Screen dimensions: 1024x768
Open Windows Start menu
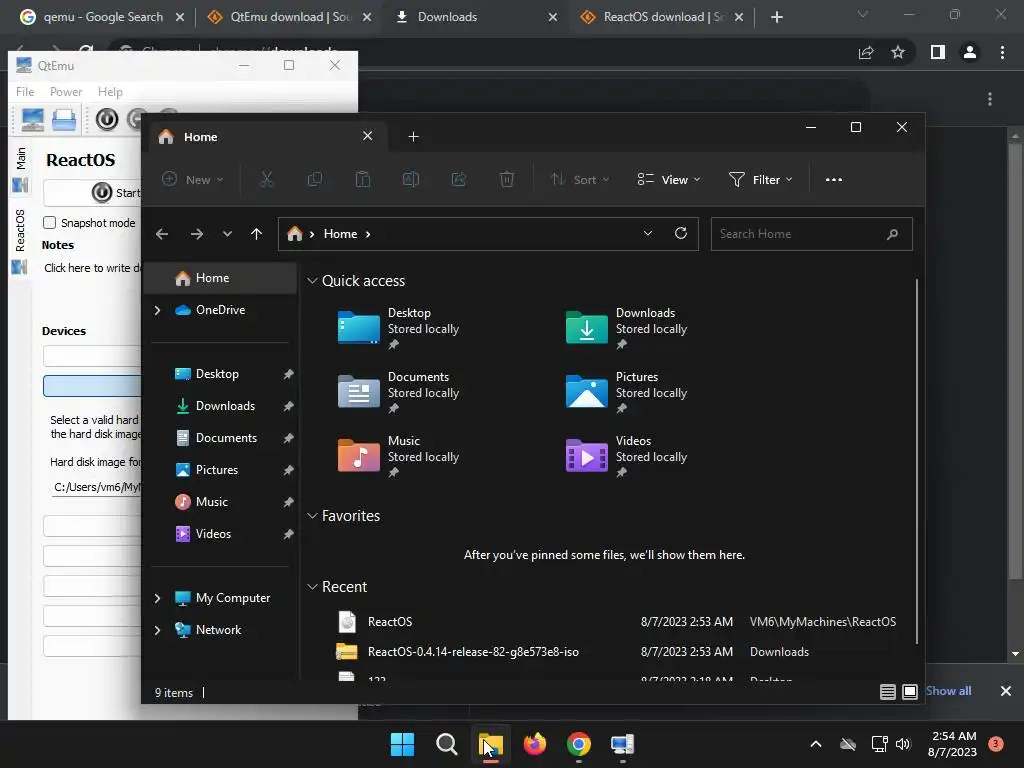tap(402, 744)
